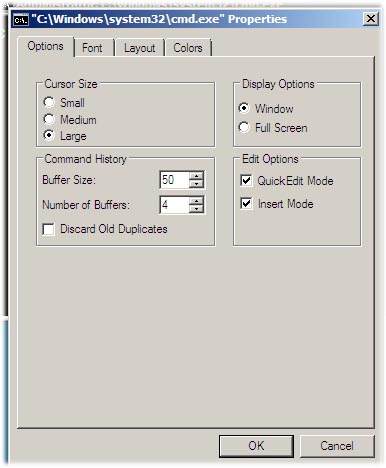Click the OK button

256,446
